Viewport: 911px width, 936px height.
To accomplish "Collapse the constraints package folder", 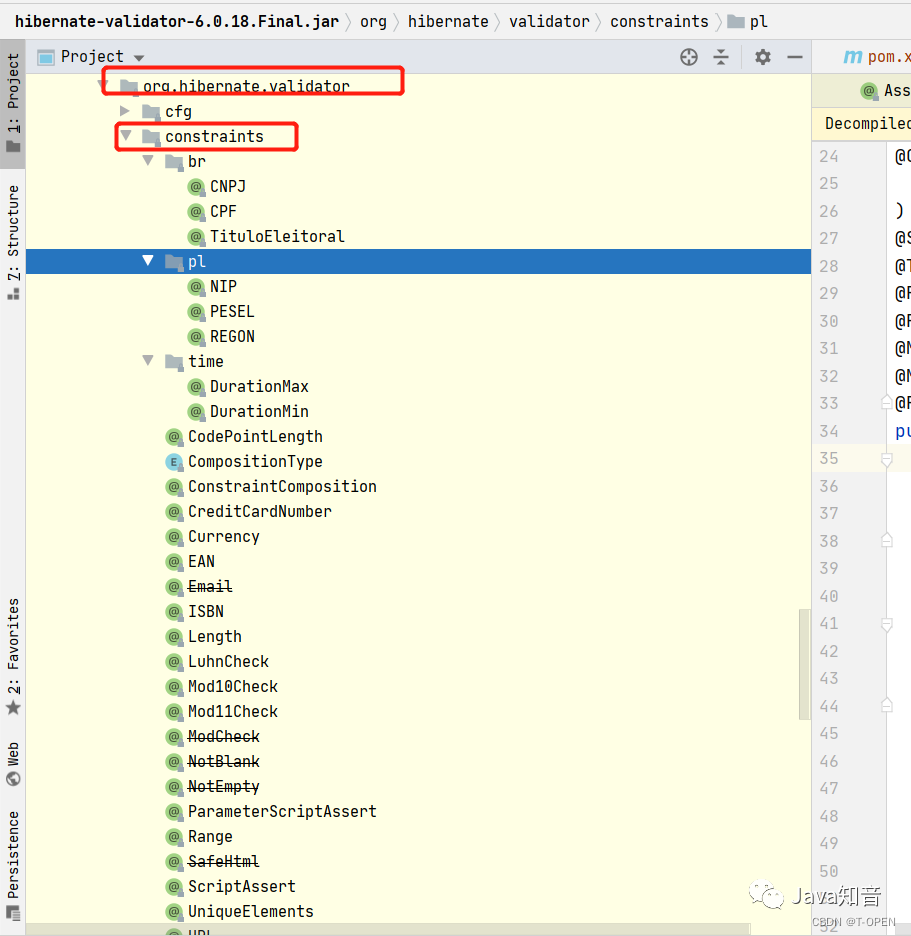I will [x=126, y=135].
